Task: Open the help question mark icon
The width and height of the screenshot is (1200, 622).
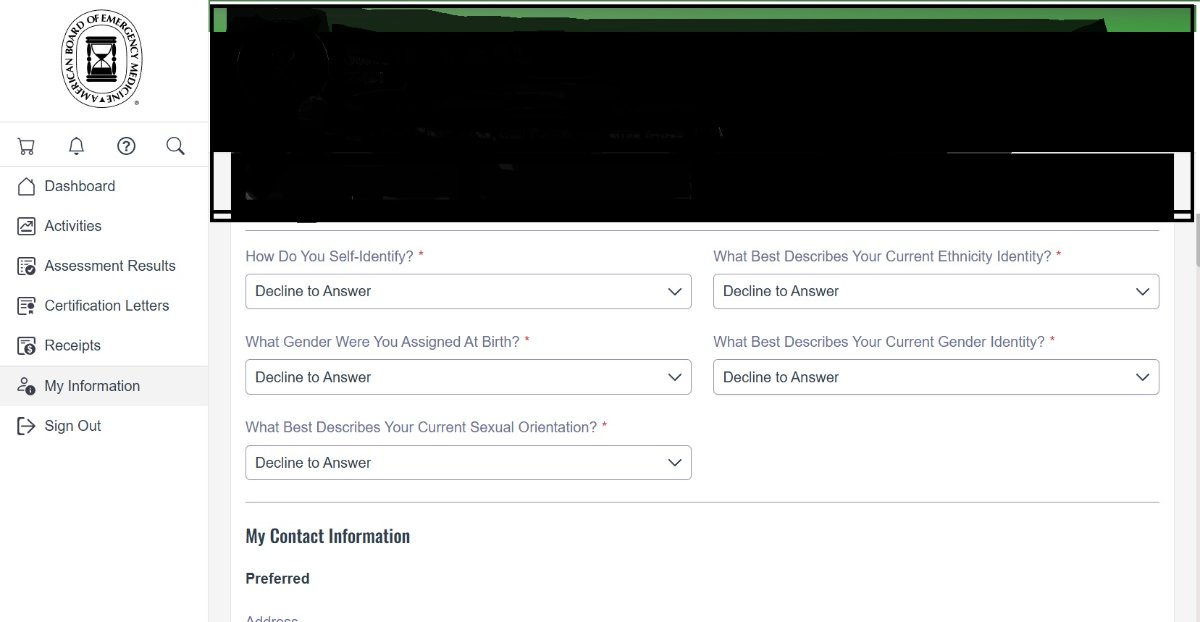Action: (126, 146)
